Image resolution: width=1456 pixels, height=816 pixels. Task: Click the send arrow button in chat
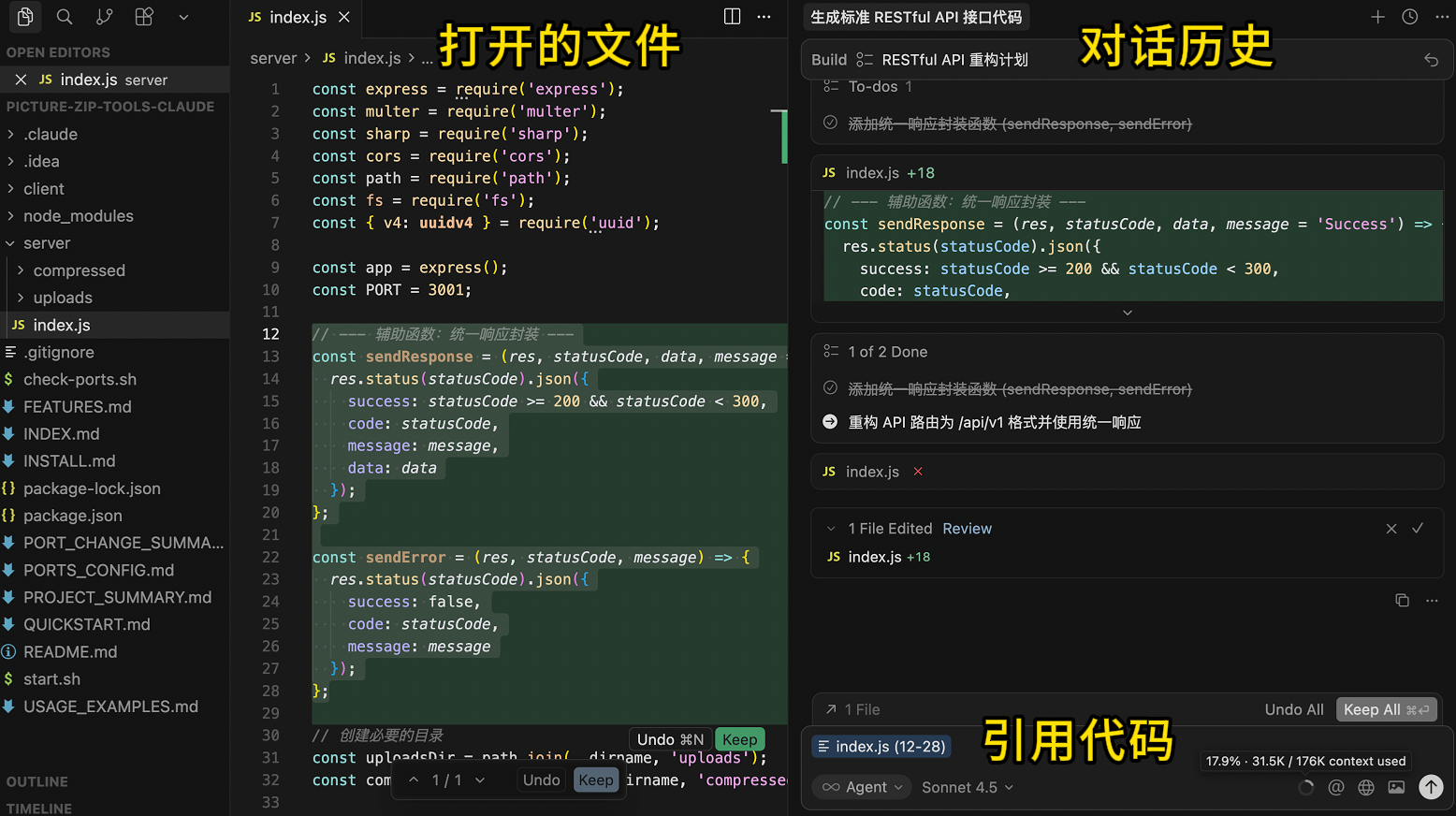click(1431, 787)
